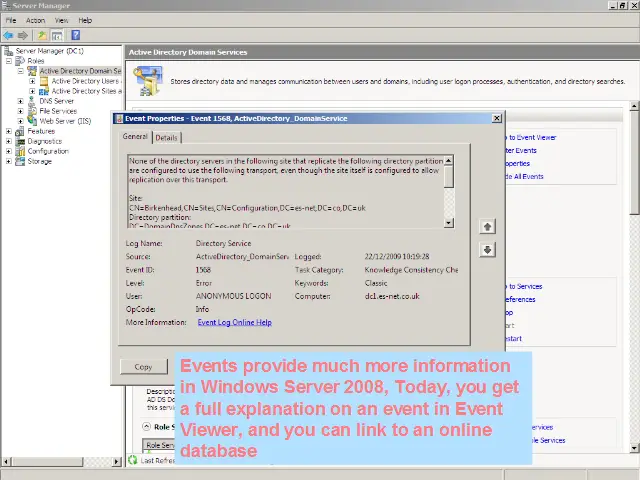The height and width of the screenshot is (480, 640).
Task: Collapse the Role Services section chevron
Action: (147, 427)
